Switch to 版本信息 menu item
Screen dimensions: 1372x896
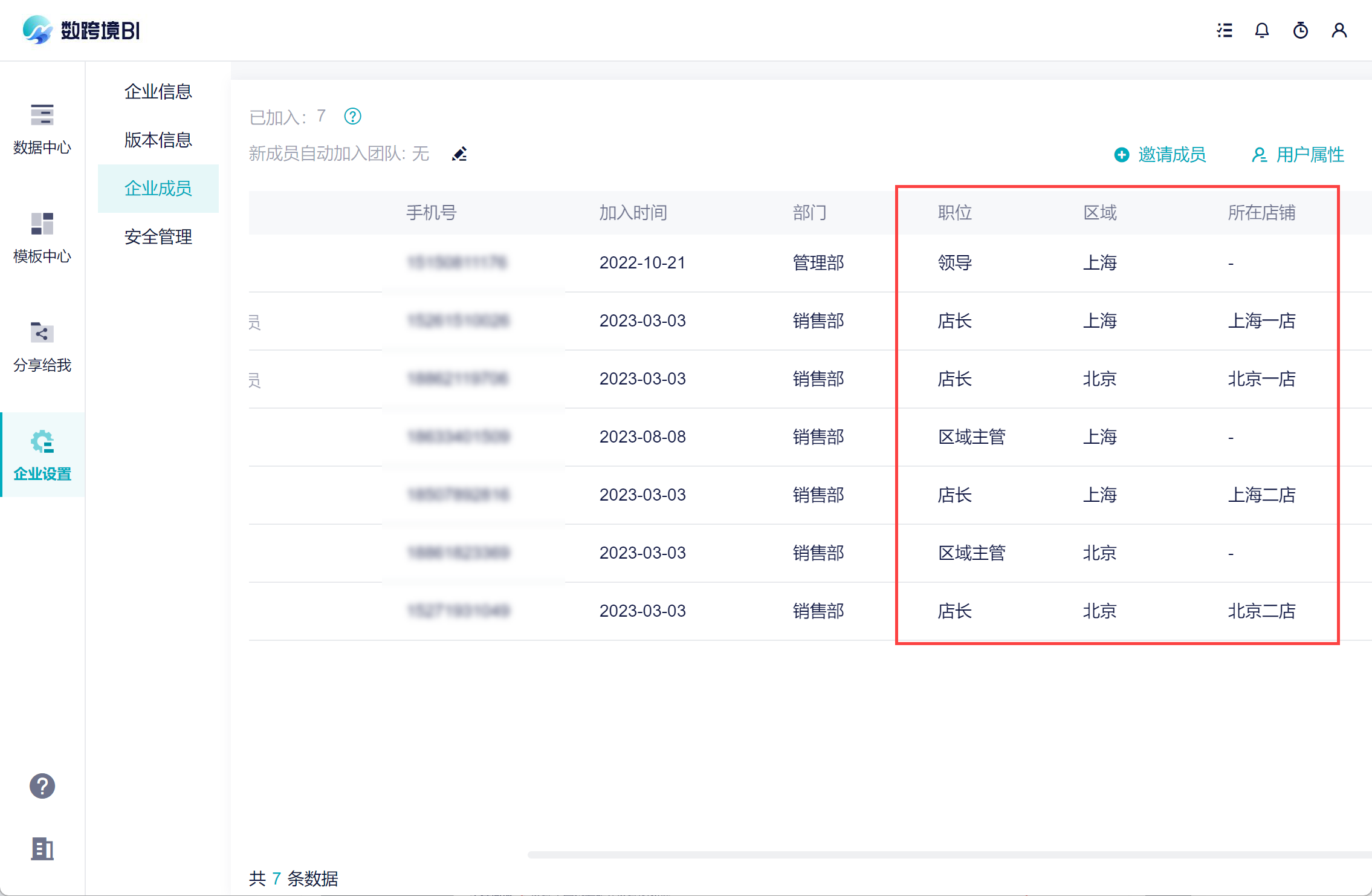(x=158, y=140)
